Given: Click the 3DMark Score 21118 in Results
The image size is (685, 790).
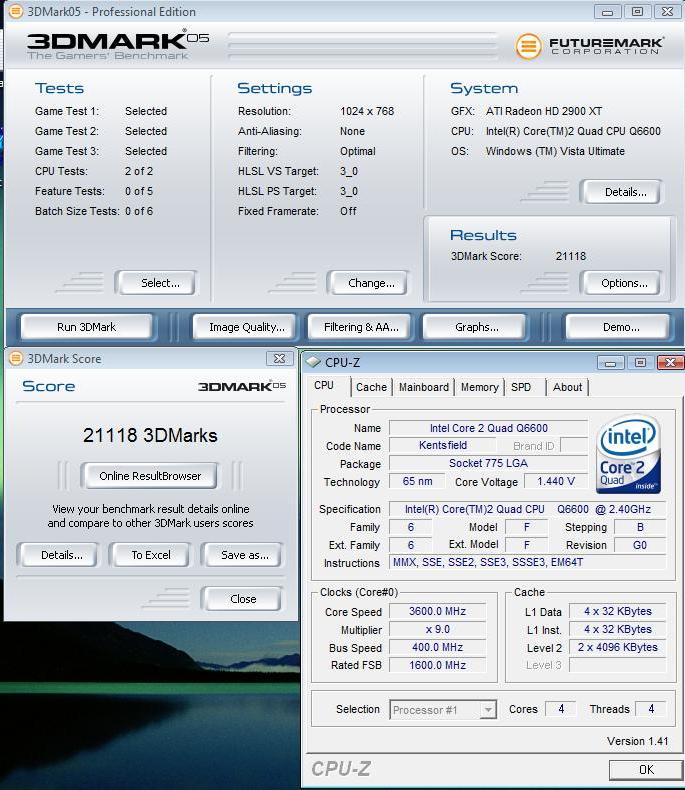Looking at the screenshot, I should [571, 256].
